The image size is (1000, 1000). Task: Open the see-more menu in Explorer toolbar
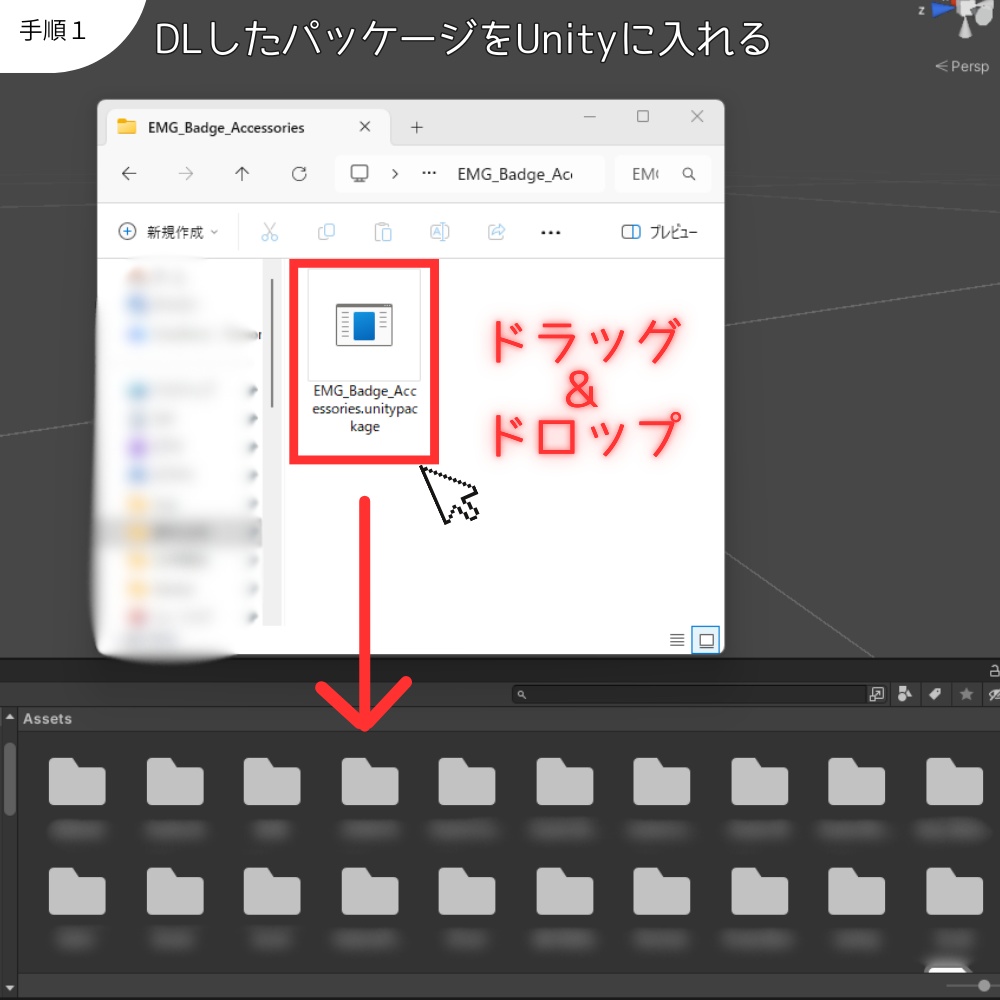click(550, 231)
